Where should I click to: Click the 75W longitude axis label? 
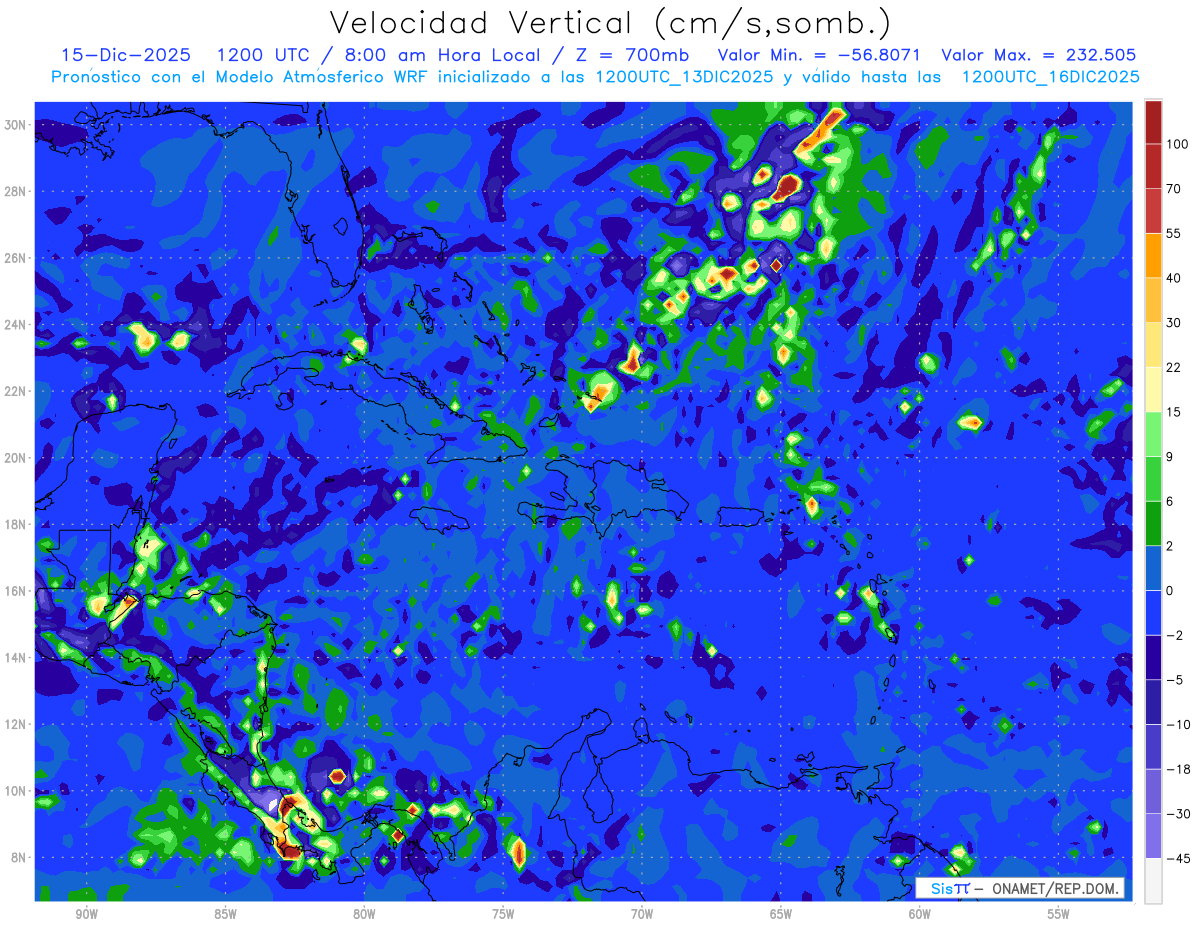pyautogui.click(x=503, y=914)
